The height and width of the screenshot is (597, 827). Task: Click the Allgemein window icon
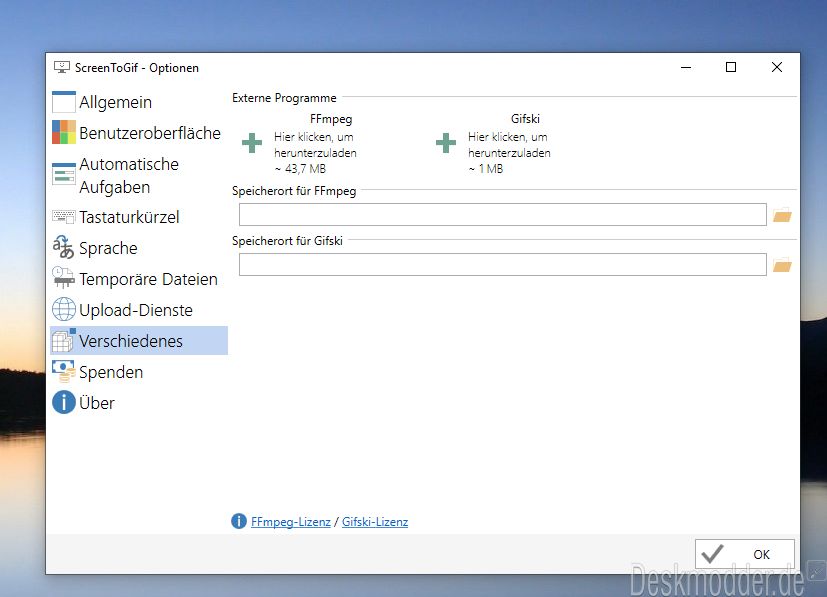[x=64, y=102]
